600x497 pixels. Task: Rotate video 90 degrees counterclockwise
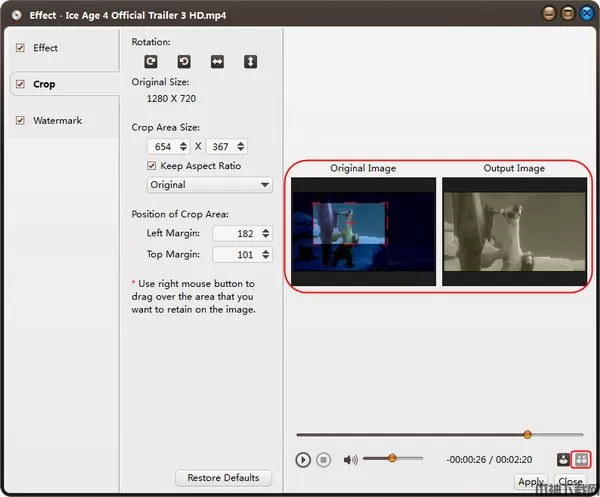(x=184, y=62)
